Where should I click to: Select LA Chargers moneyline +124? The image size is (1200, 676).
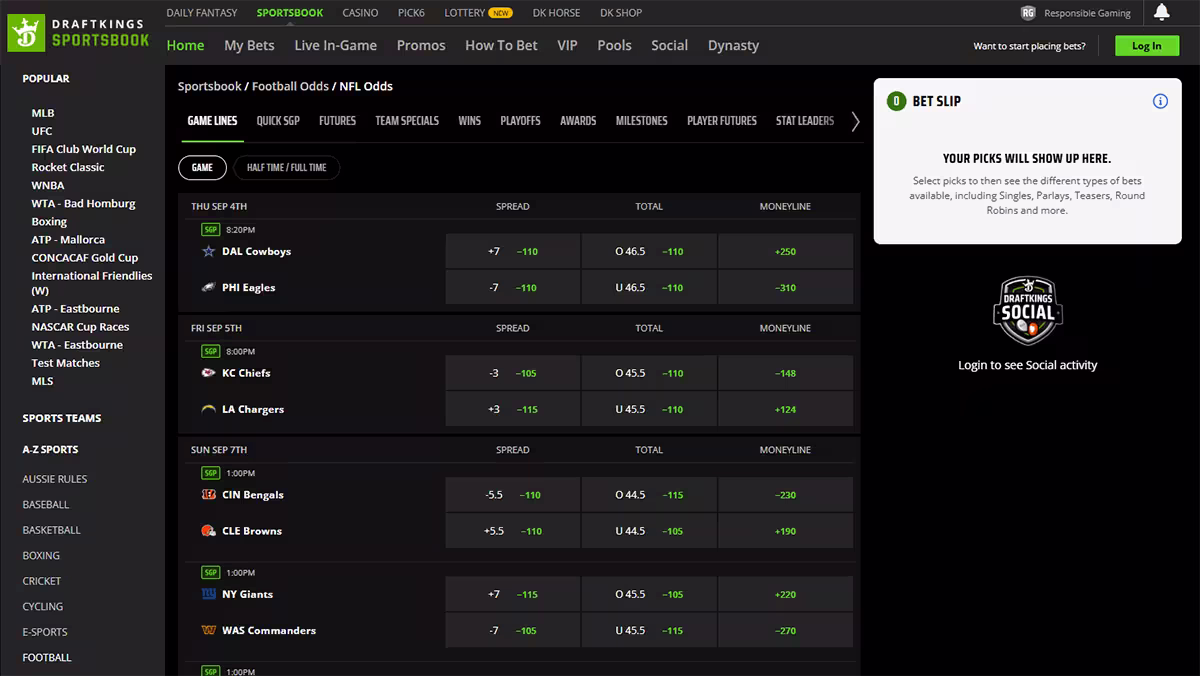pyautogui.click(x=785, y=409)
